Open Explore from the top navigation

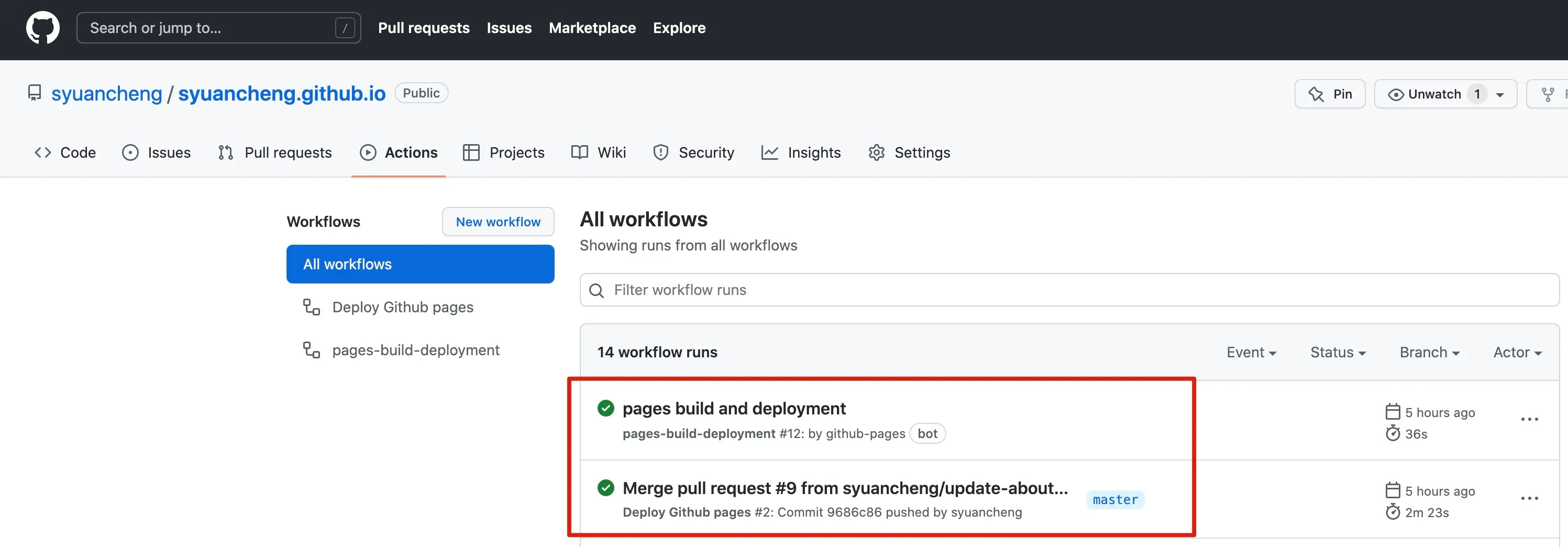pos(679,28)
